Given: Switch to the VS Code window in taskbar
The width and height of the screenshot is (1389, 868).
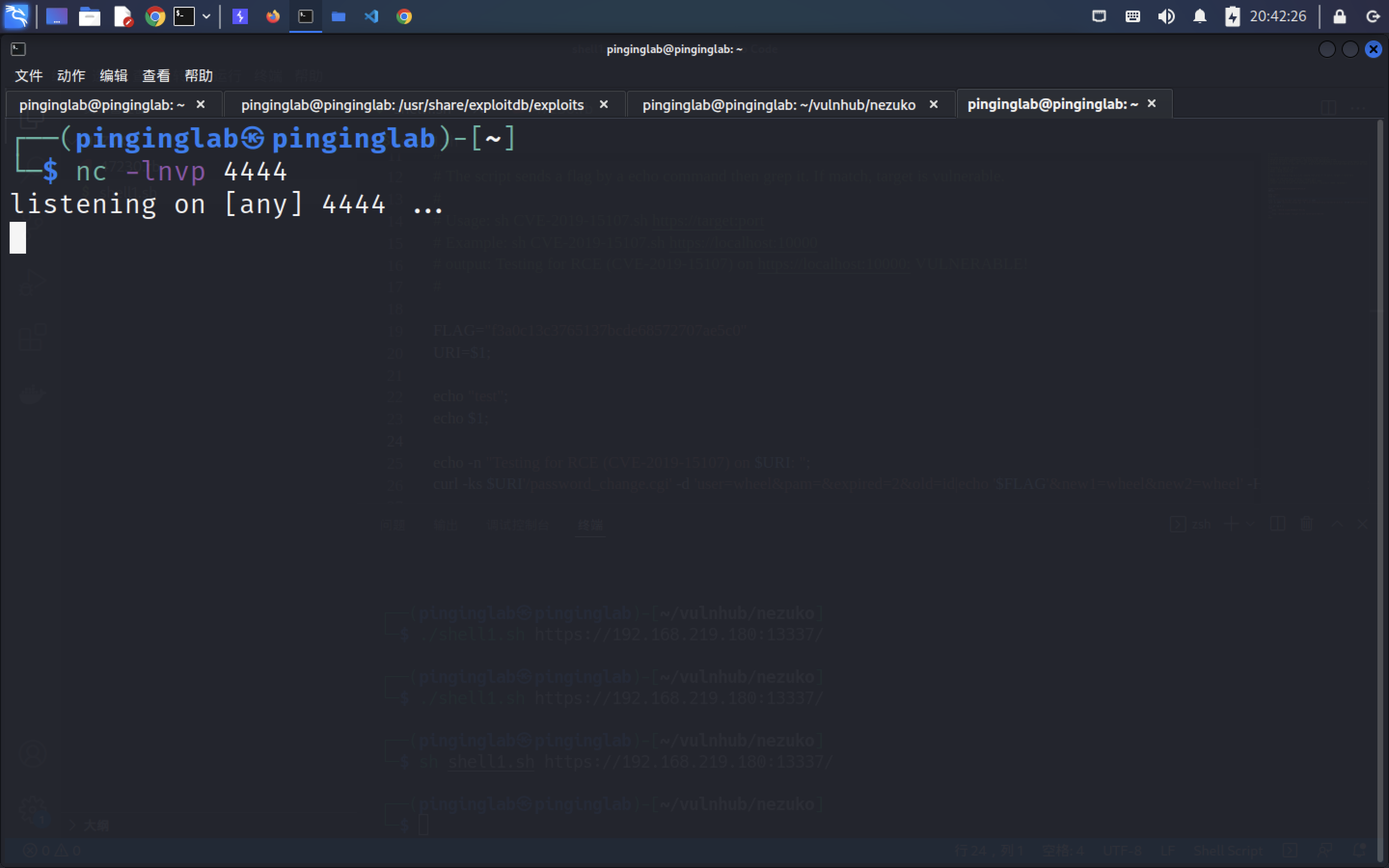Looking at the screenshot, I should coord(371,16).
